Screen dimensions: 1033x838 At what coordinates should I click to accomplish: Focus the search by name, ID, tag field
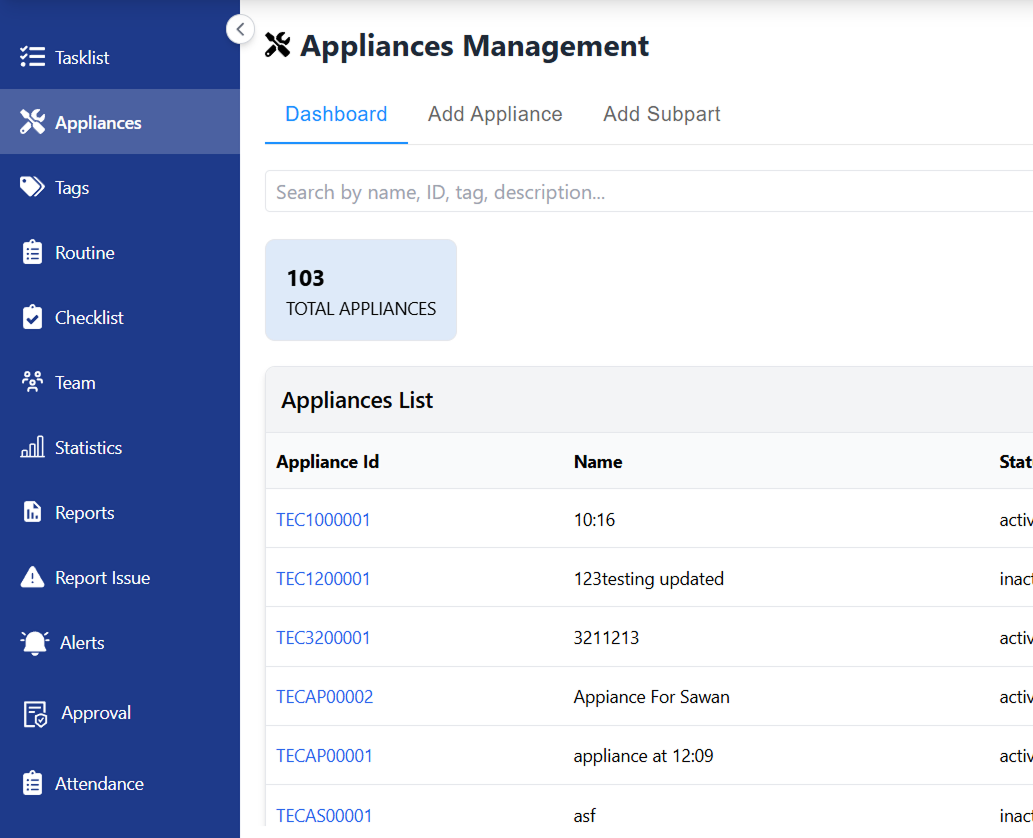(649, 192)
